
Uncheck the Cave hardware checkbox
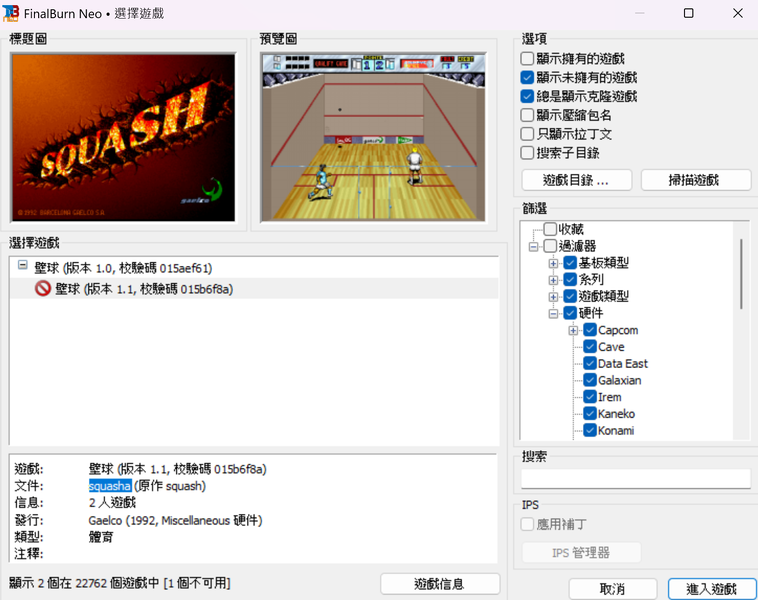pyautogui.click(x=590, y=347)
